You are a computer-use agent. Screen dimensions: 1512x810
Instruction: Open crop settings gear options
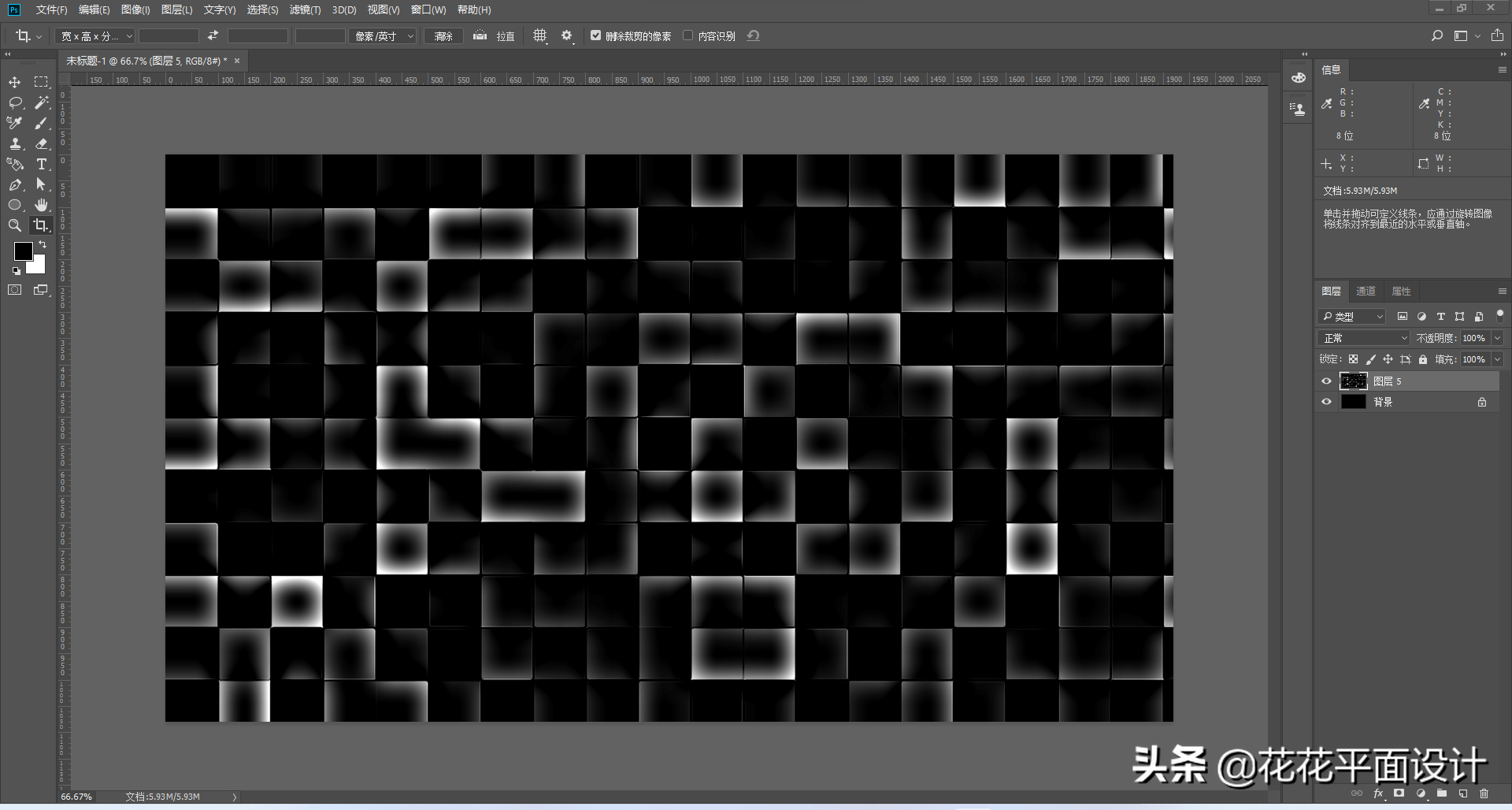pos(567,36)
